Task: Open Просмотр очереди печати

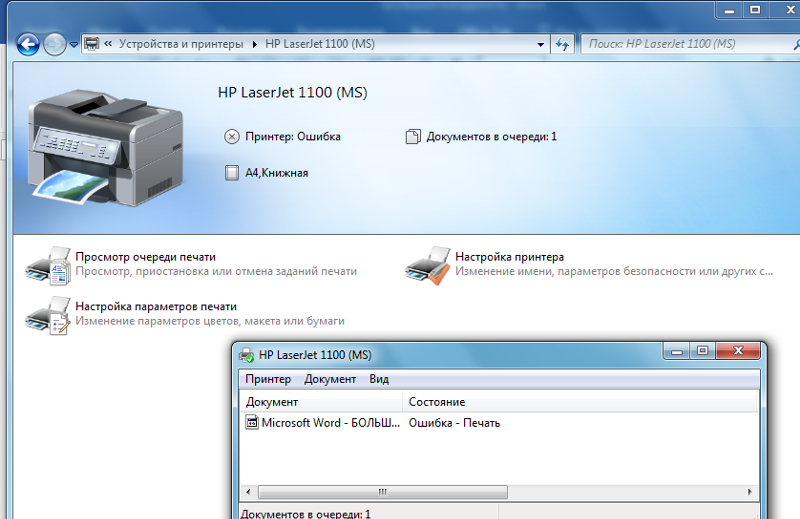Action: pyautogui.click(x=145, y=257)
